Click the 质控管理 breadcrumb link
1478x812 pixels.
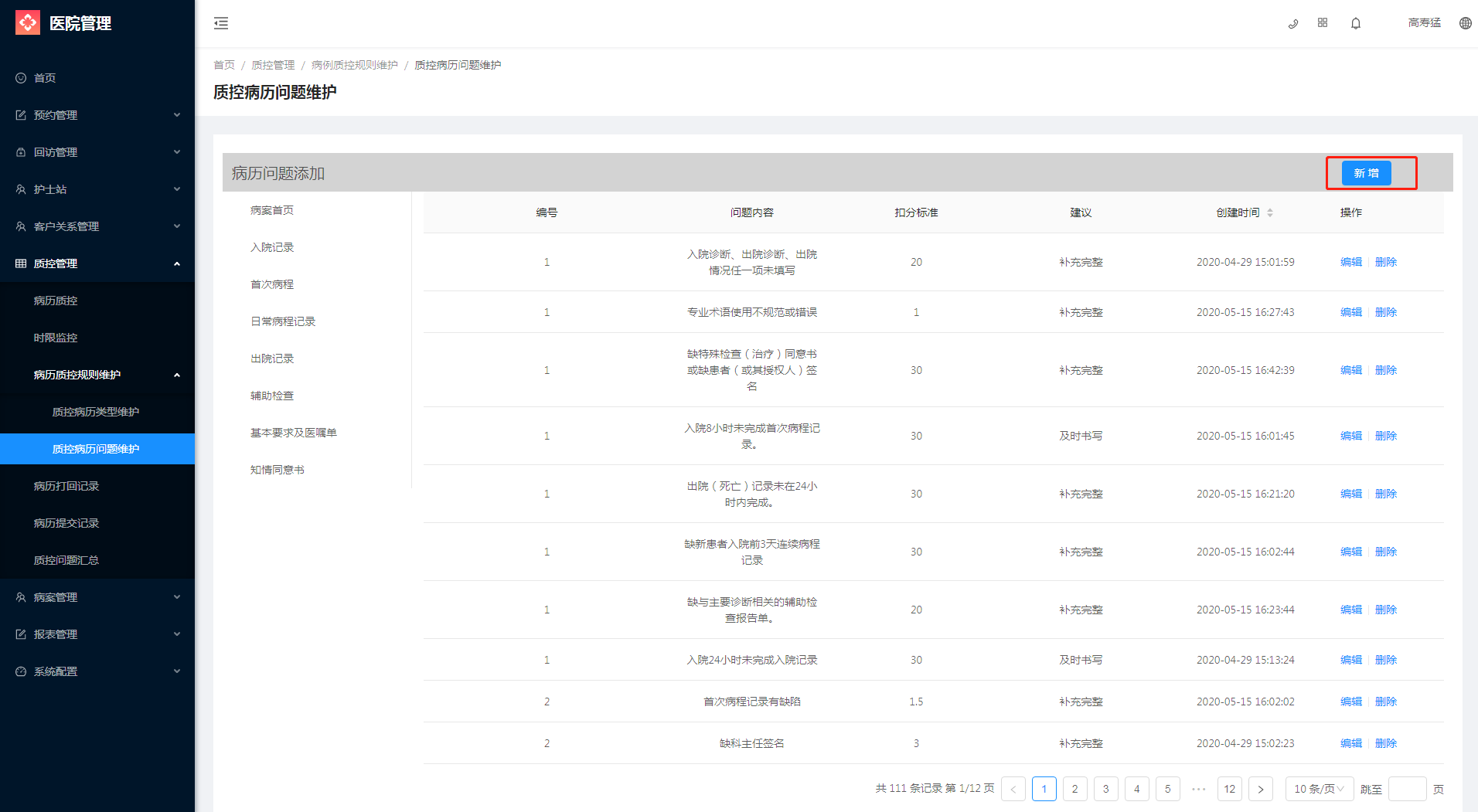tap(273, 65)
